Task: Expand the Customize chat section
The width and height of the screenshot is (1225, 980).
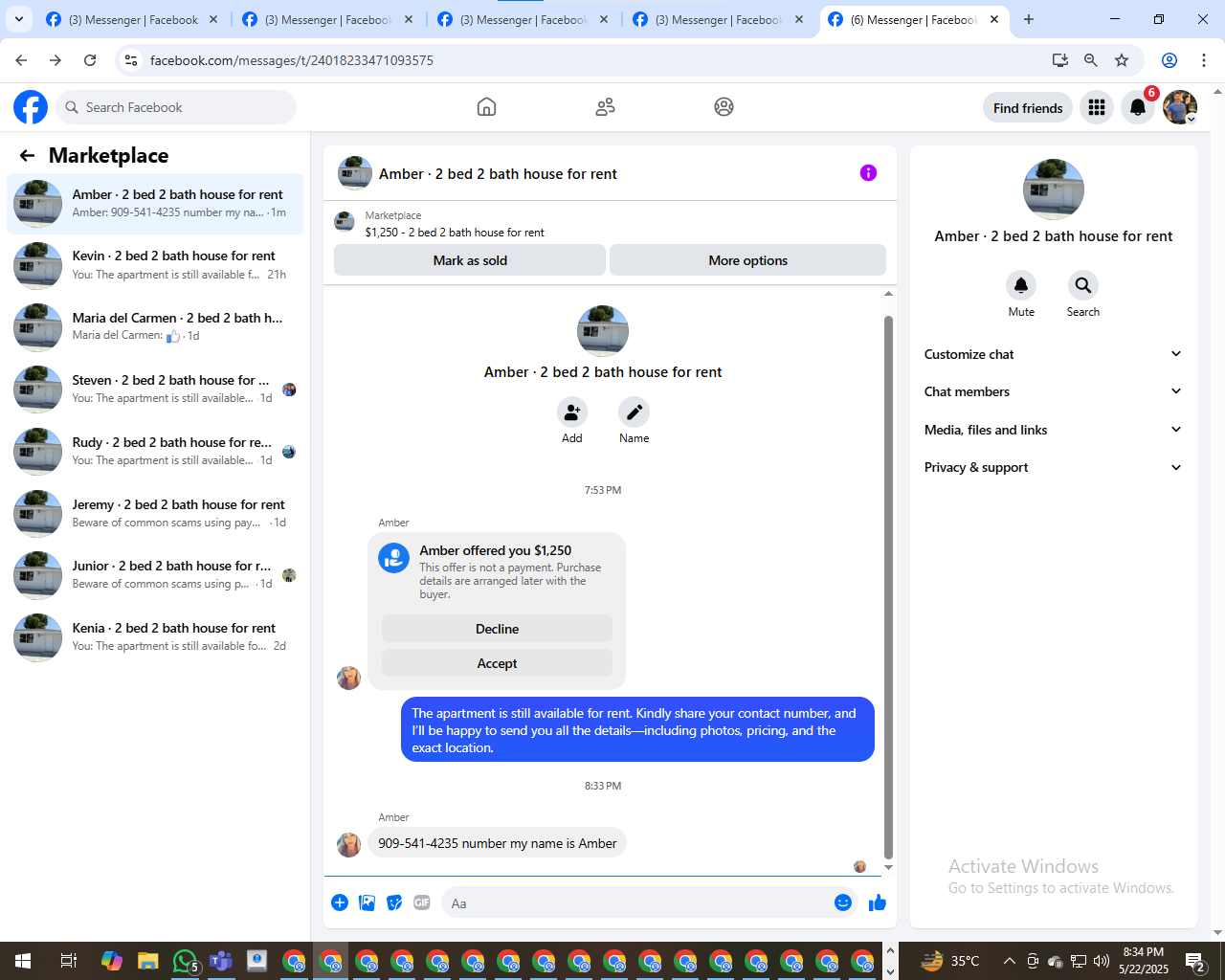Action: 1053,354
